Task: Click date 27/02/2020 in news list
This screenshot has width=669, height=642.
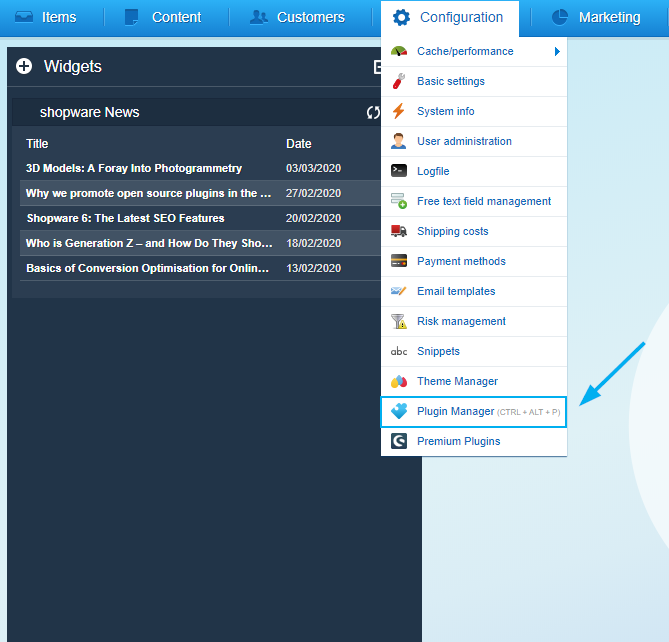Action: 314,193
